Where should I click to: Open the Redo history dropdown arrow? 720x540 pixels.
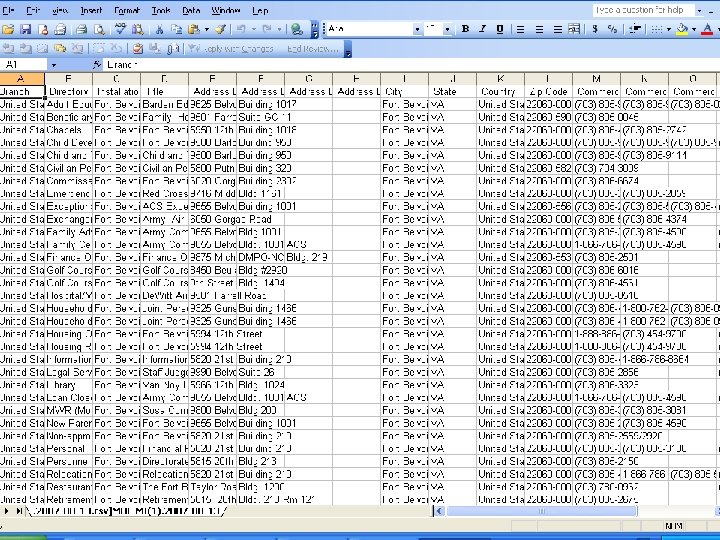[x=279, y=30]
